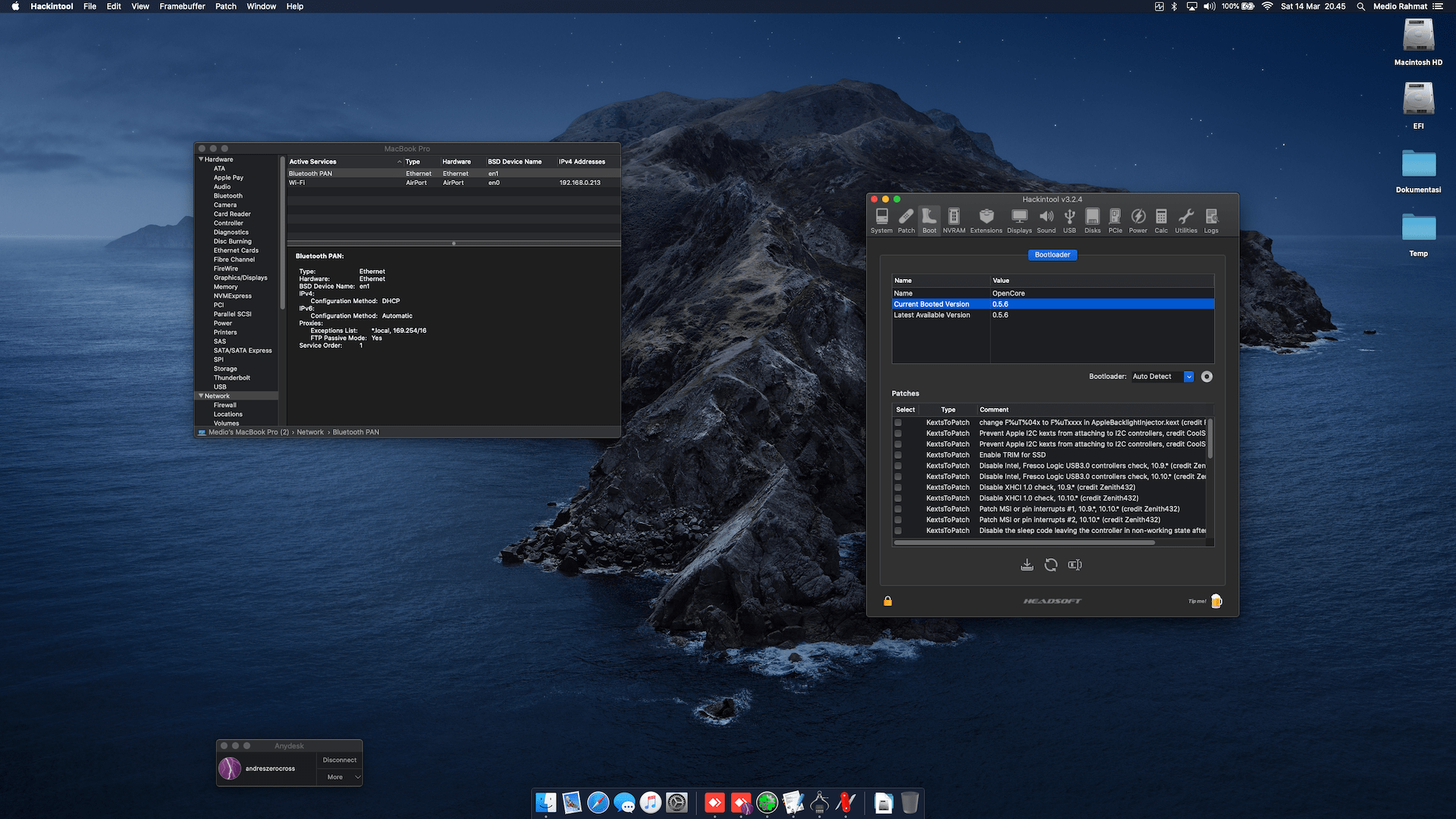Open the Extensions section in Hackintool
The height and width of the screenshot is (819, 1456).
pyautogui.click(x=986, y=221)
